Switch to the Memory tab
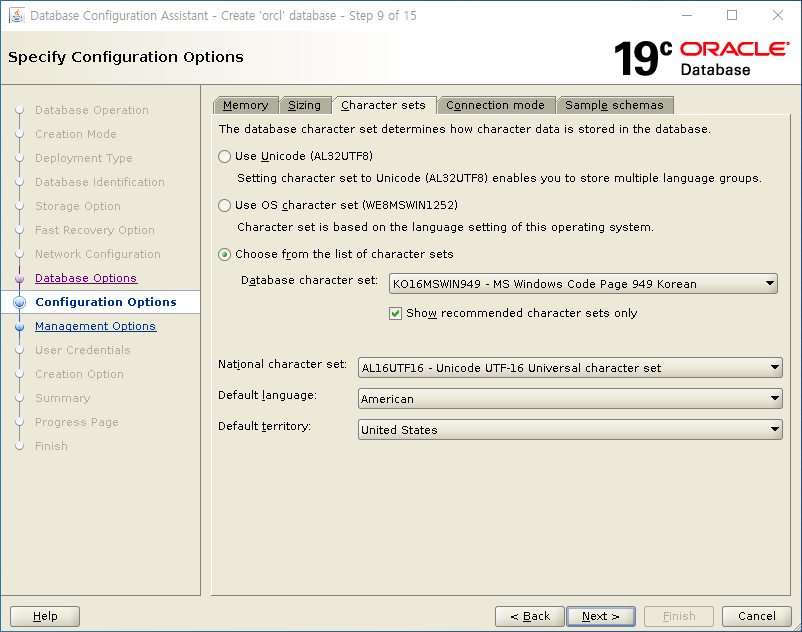This screenshot has width=802, height=632. 246,105
